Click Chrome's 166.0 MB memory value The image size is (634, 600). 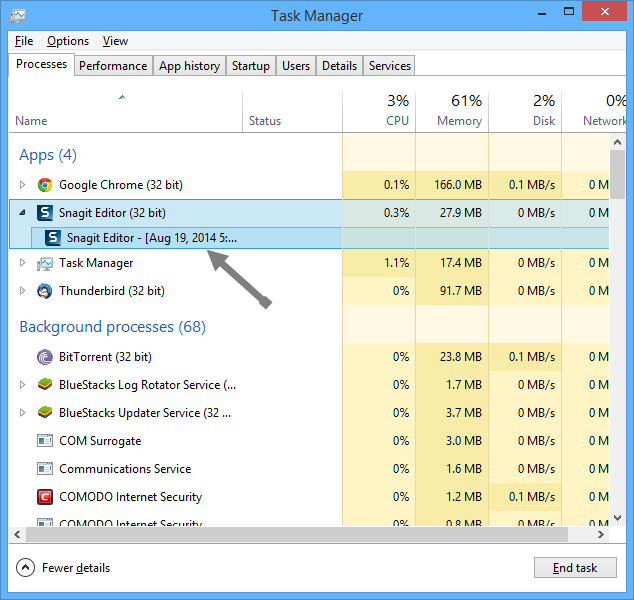tap(458, 185)
